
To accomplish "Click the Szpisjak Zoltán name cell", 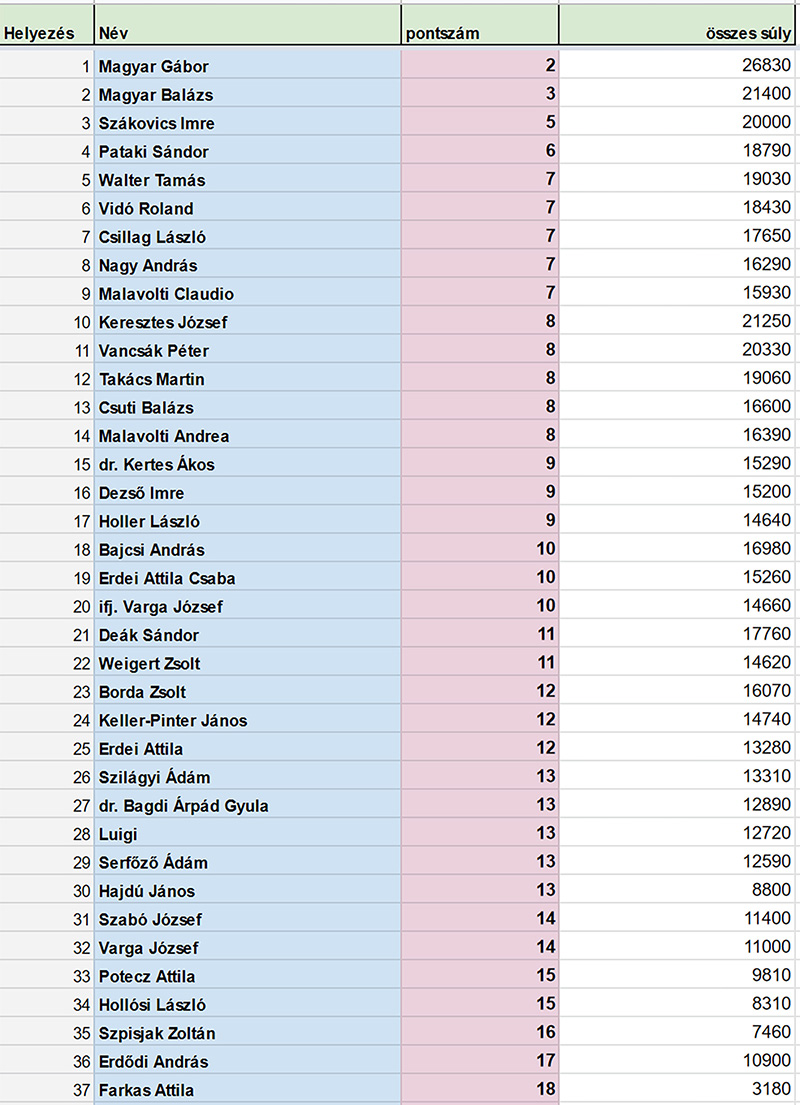I will (x=247, y=1033).
